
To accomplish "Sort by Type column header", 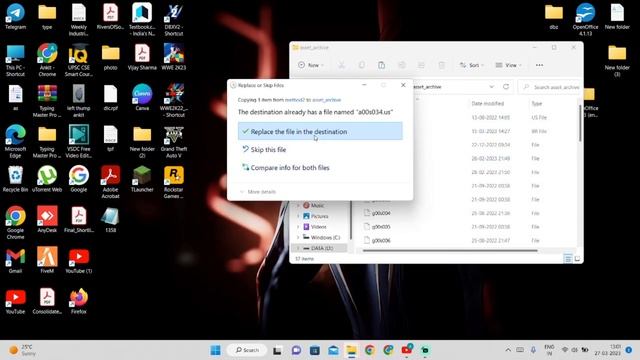I will click(537, 104).
